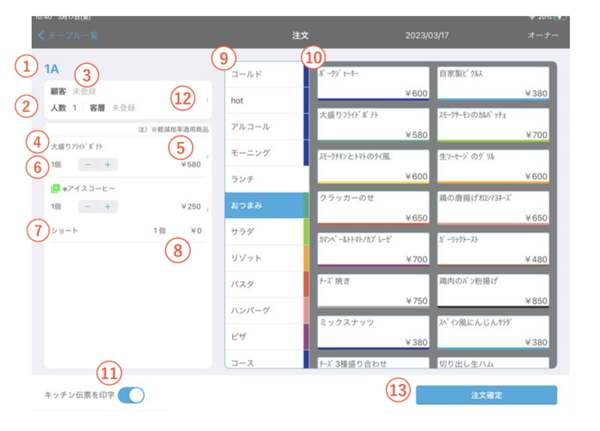Image resolution: width=600 pixels, height=431 pixels.
Task: Open アイスコーヒー item details chevron
Action: (207, 206)
